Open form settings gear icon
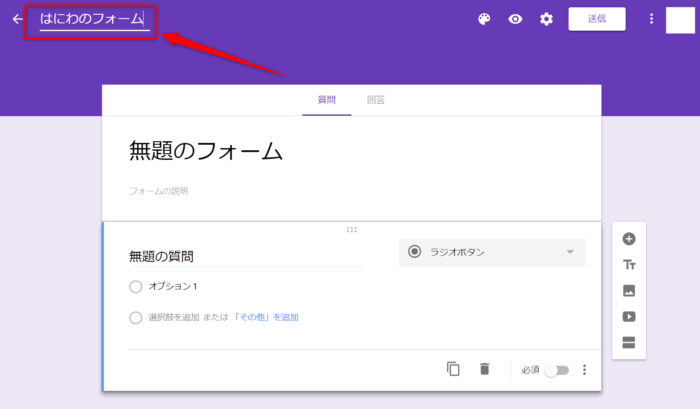The height and width of the screenshot is (409, 700). click(546, 19)
